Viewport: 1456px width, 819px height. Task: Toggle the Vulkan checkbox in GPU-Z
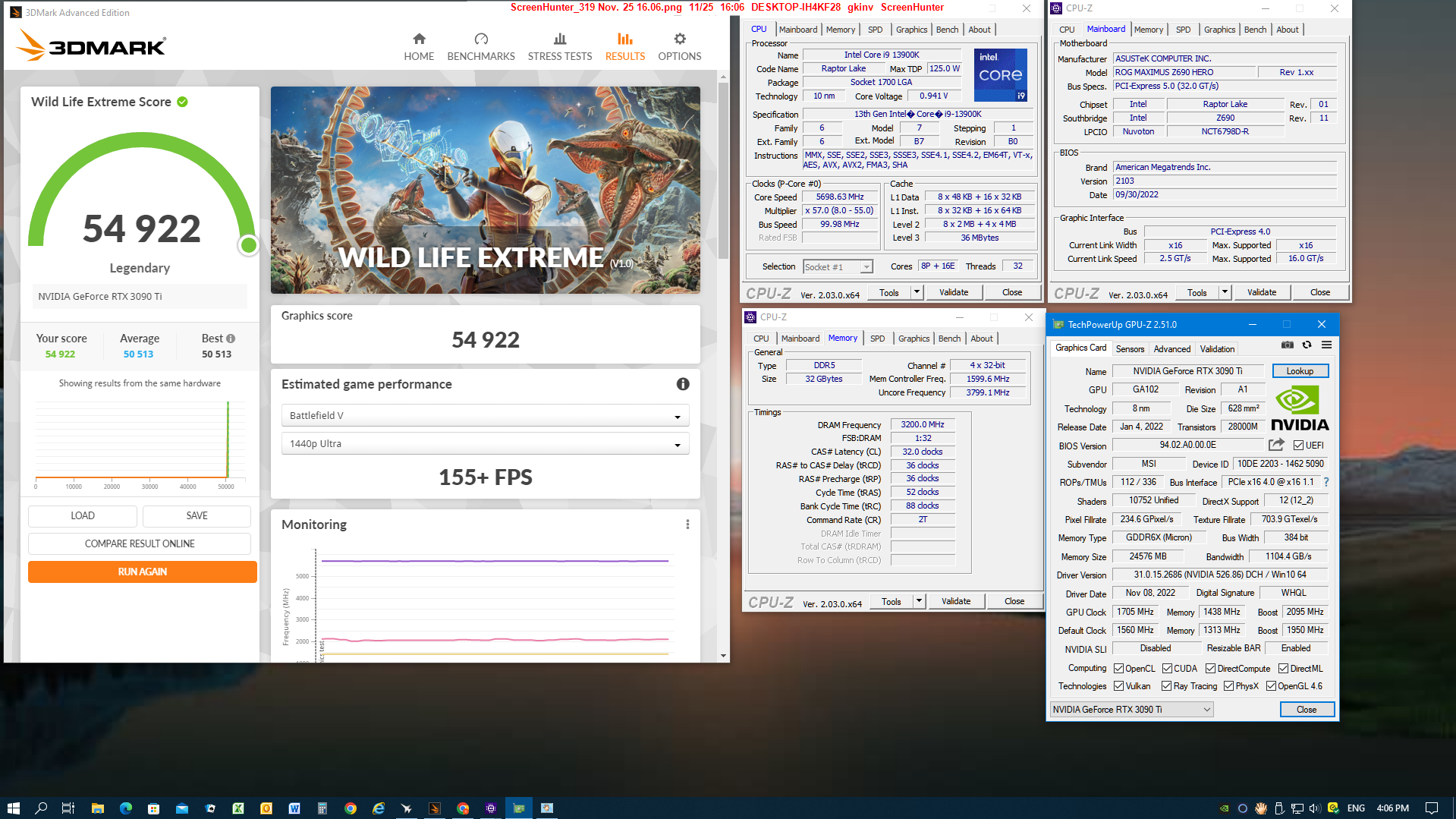[1118, 686]
